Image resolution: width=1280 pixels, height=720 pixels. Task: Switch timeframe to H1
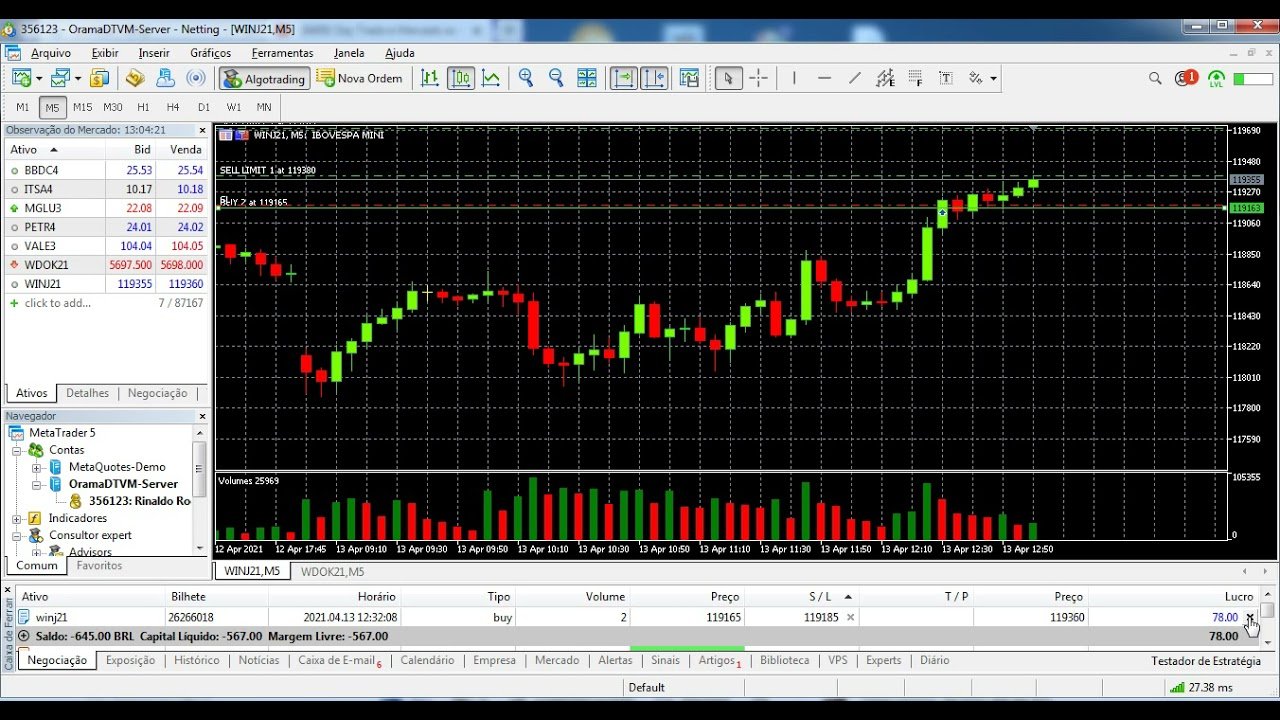tap(143, 107)
